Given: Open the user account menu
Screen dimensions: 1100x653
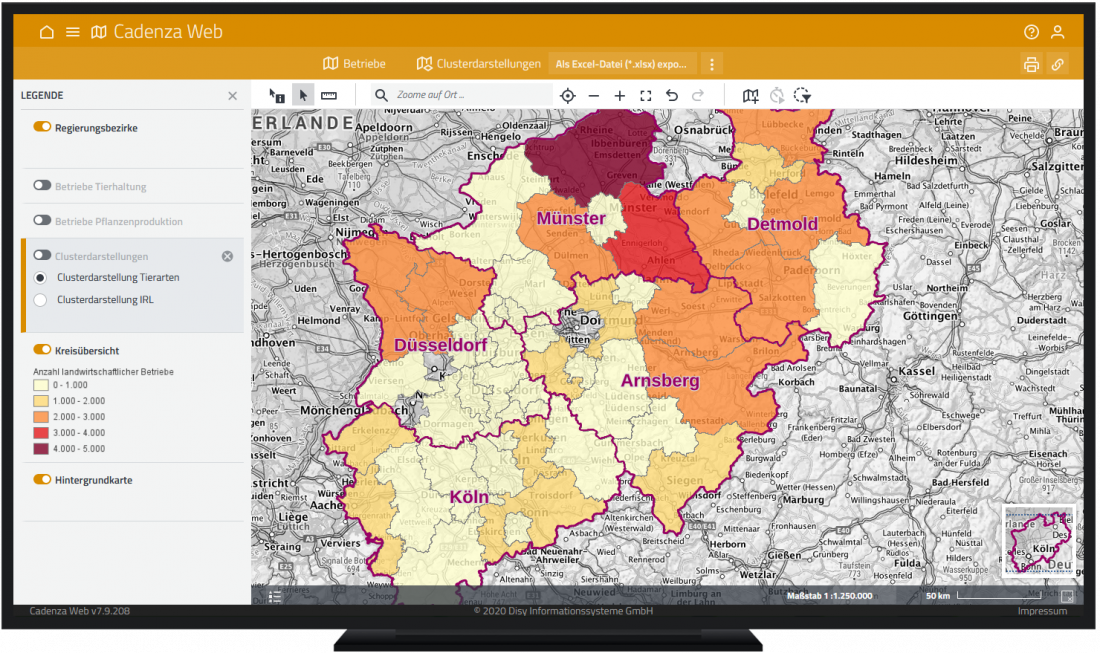Looking at the screenshot, I should [x=1058, y=32].
